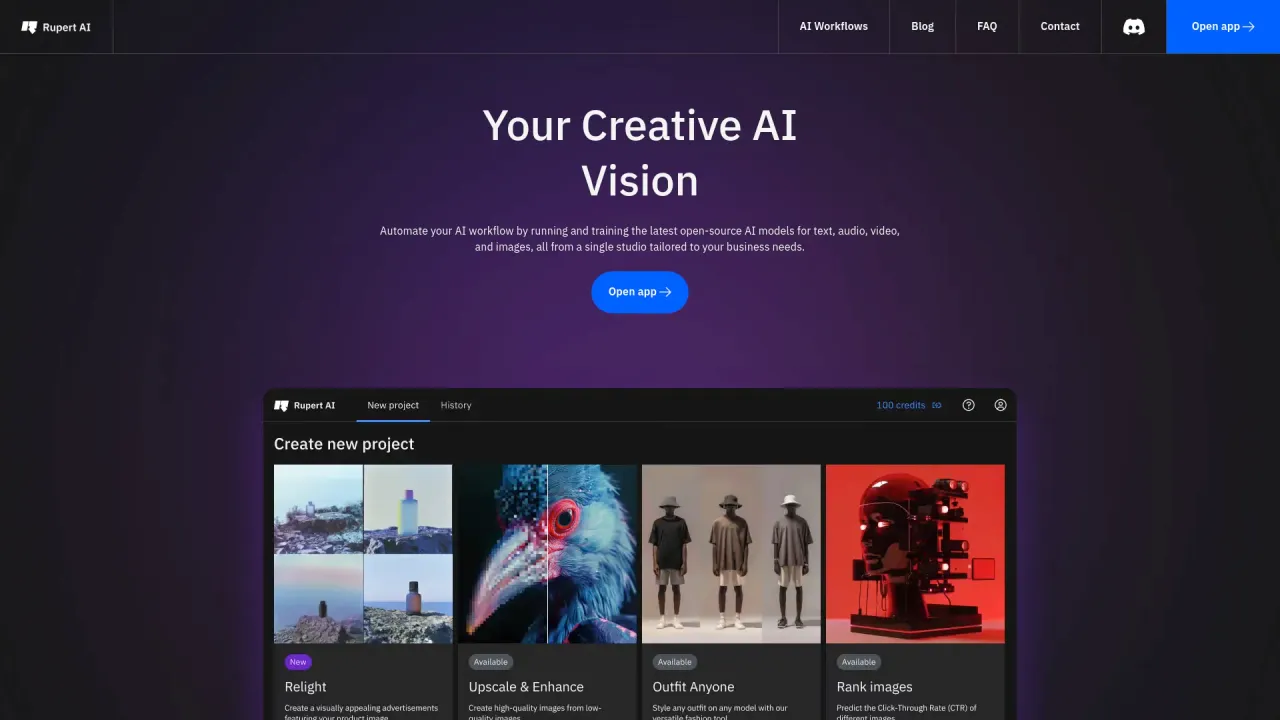Click the New badge on Relight card

pos(298,662)
